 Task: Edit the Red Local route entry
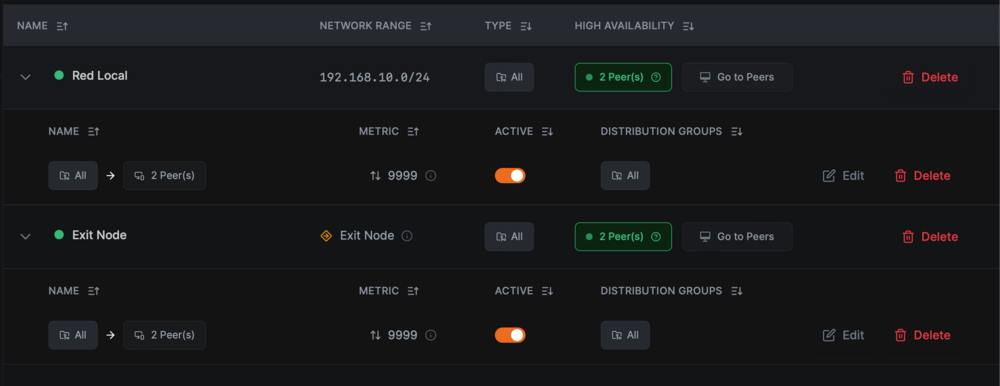[x=843, y=175]
